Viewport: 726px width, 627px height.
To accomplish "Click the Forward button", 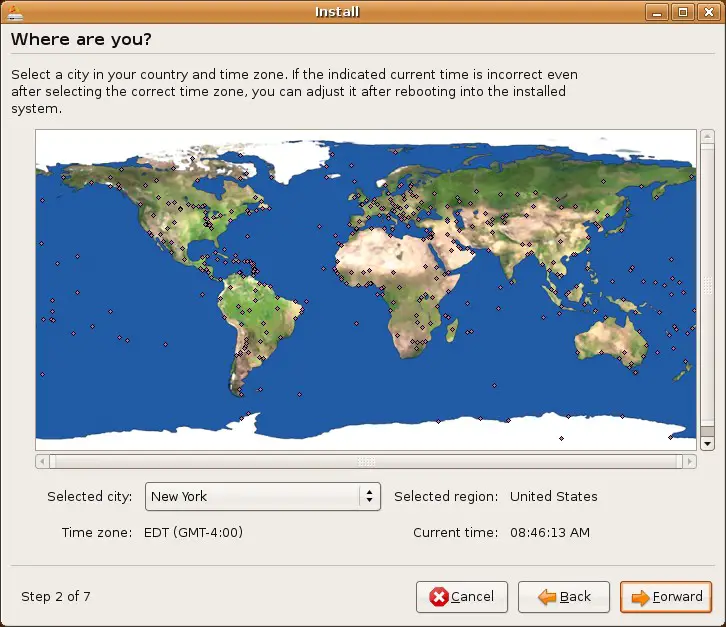I will click(665, 597).
